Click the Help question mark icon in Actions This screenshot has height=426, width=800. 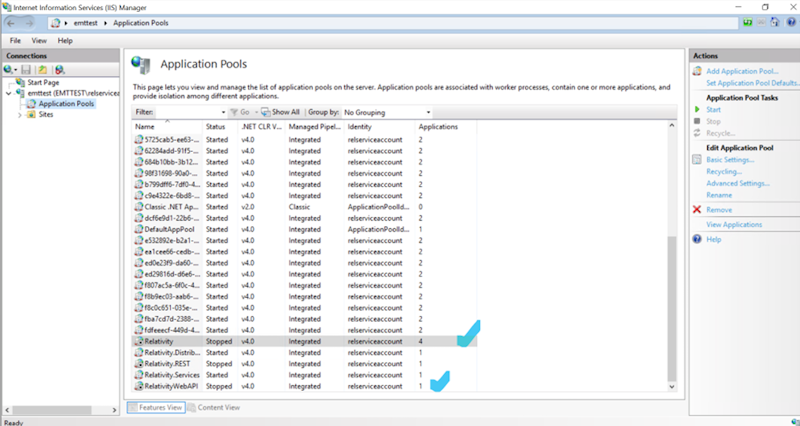697,239
